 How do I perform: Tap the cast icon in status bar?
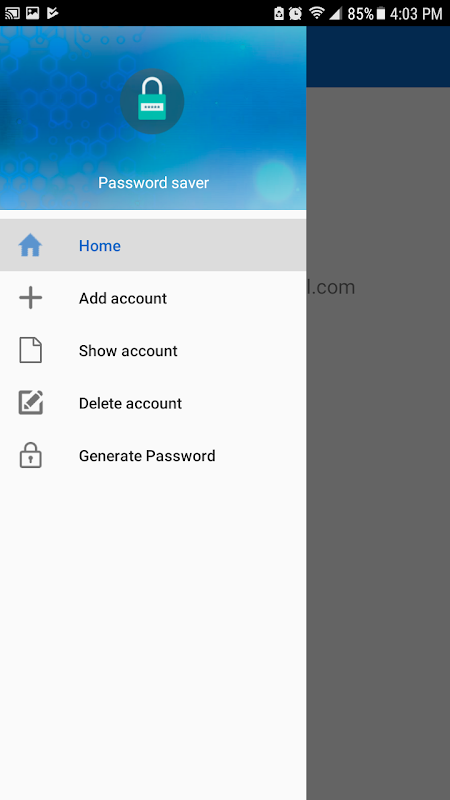12,13
